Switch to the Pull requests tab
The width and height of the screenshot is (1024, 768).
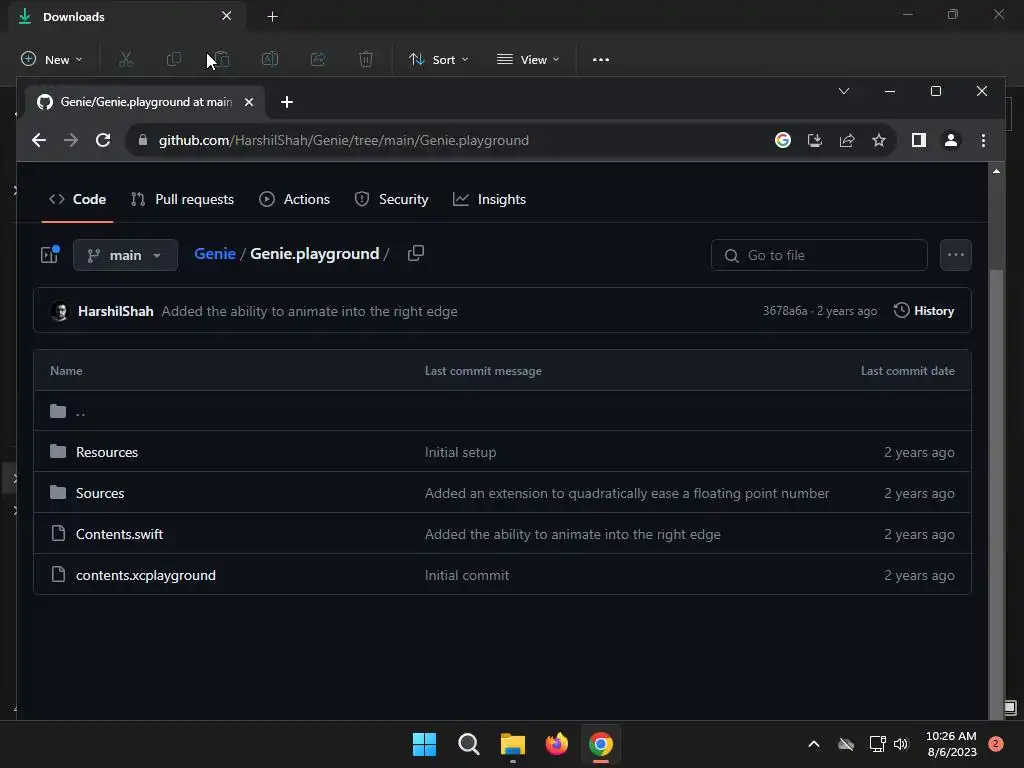tap(182, 199)
